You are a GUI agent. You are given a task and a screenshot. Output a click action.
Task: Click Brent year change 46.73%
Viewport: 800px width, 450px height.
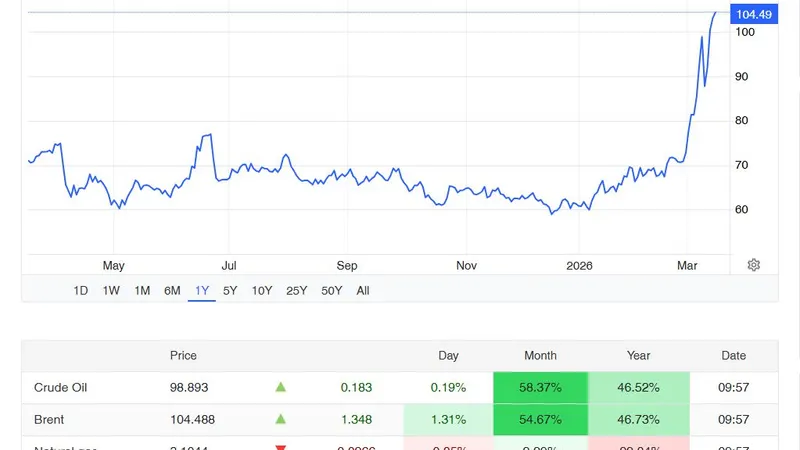tap(638, 420)
